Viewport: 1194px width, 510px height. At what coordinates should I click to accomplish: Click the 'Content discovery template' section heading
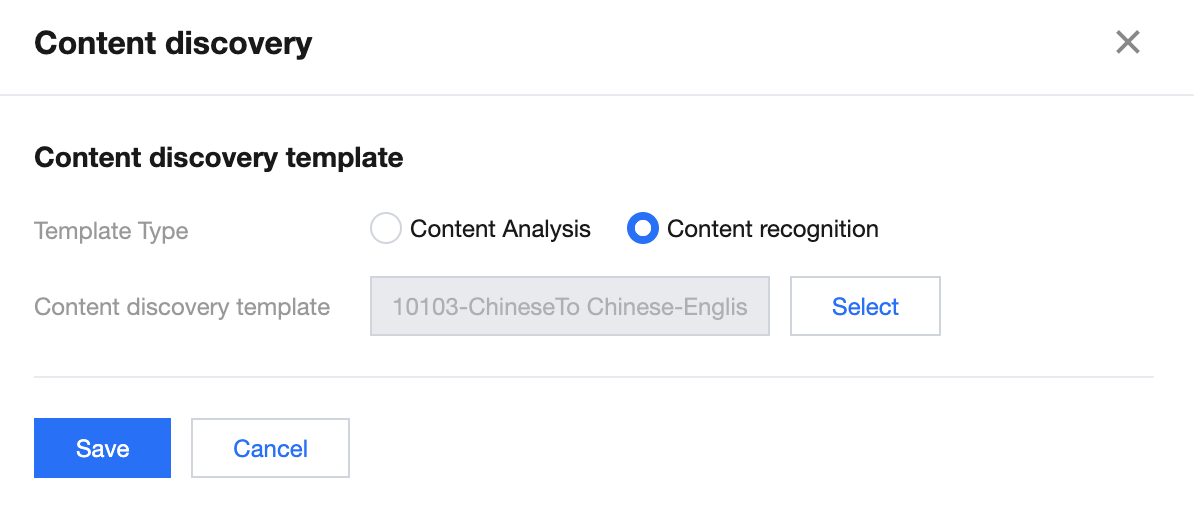(218, 157)
